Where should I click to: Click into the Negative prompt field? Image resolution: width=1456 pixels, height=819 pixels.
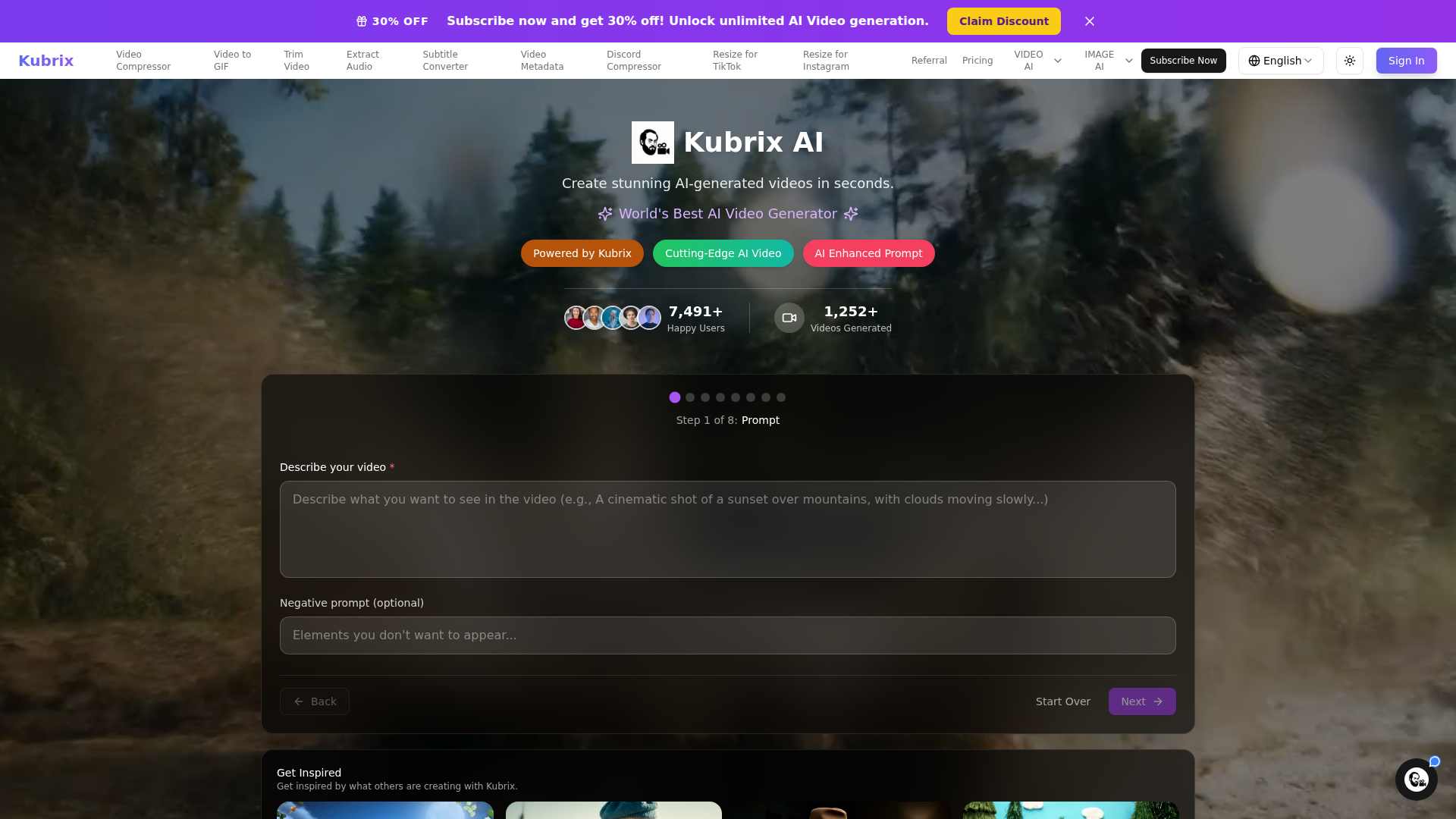point(727,635)
